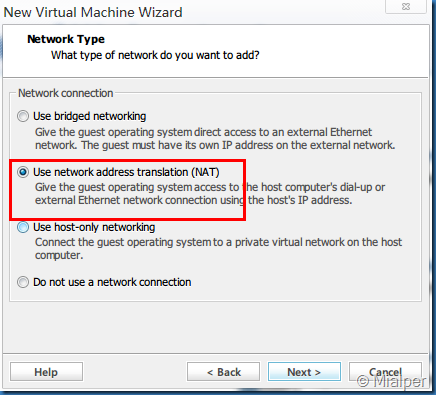Click the NAT description mentioning 'dial-up or external Ethernet'
Screen dimensions: 436x395
pos(210,194)
